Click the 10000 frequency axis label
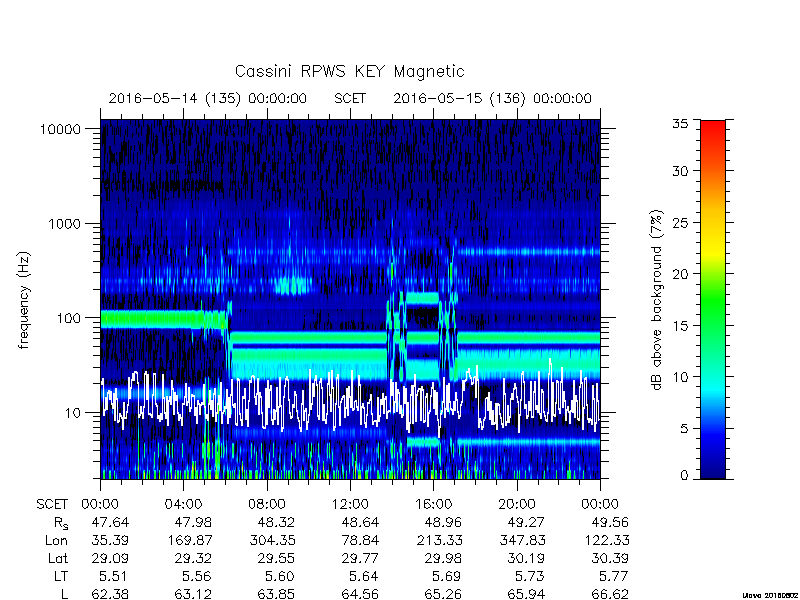Screen dimensions: 800x600 [x=61, y=129]
